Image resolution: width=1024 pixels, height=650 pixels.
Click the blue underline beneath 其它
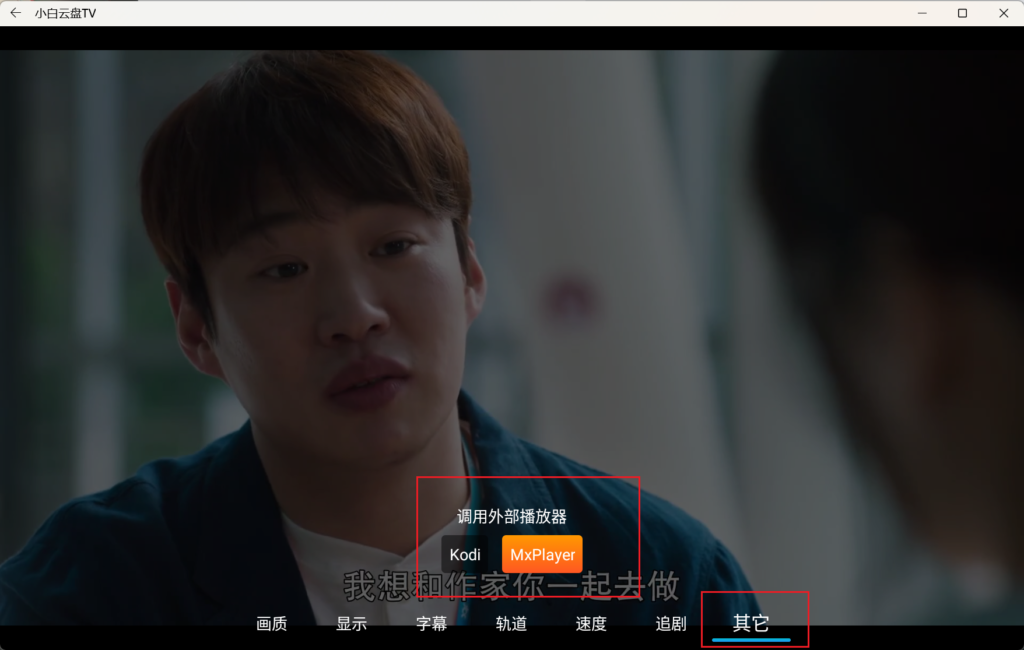point(751,640)
